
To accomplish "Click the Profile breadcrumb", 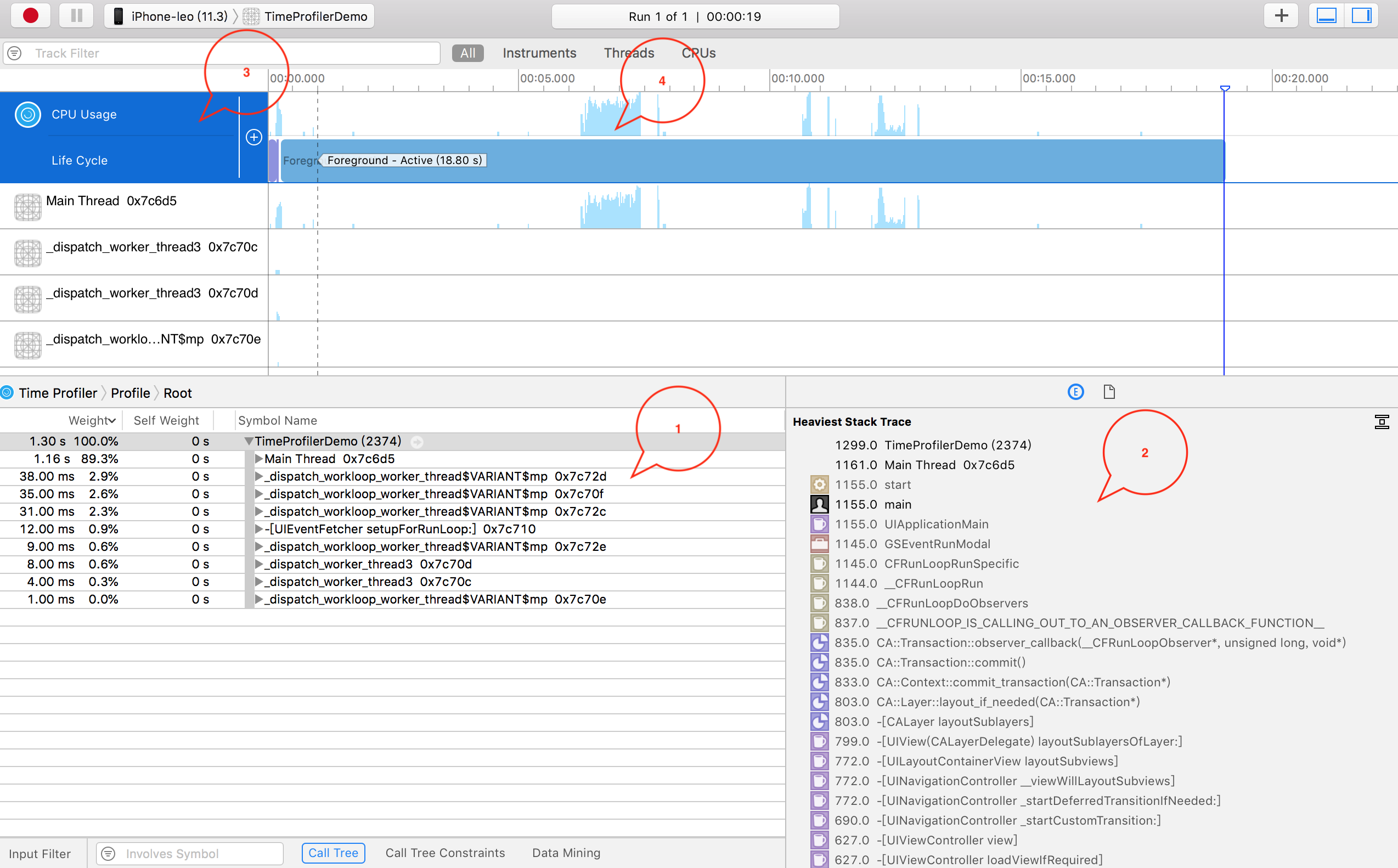I will click(x=130, y=393).
